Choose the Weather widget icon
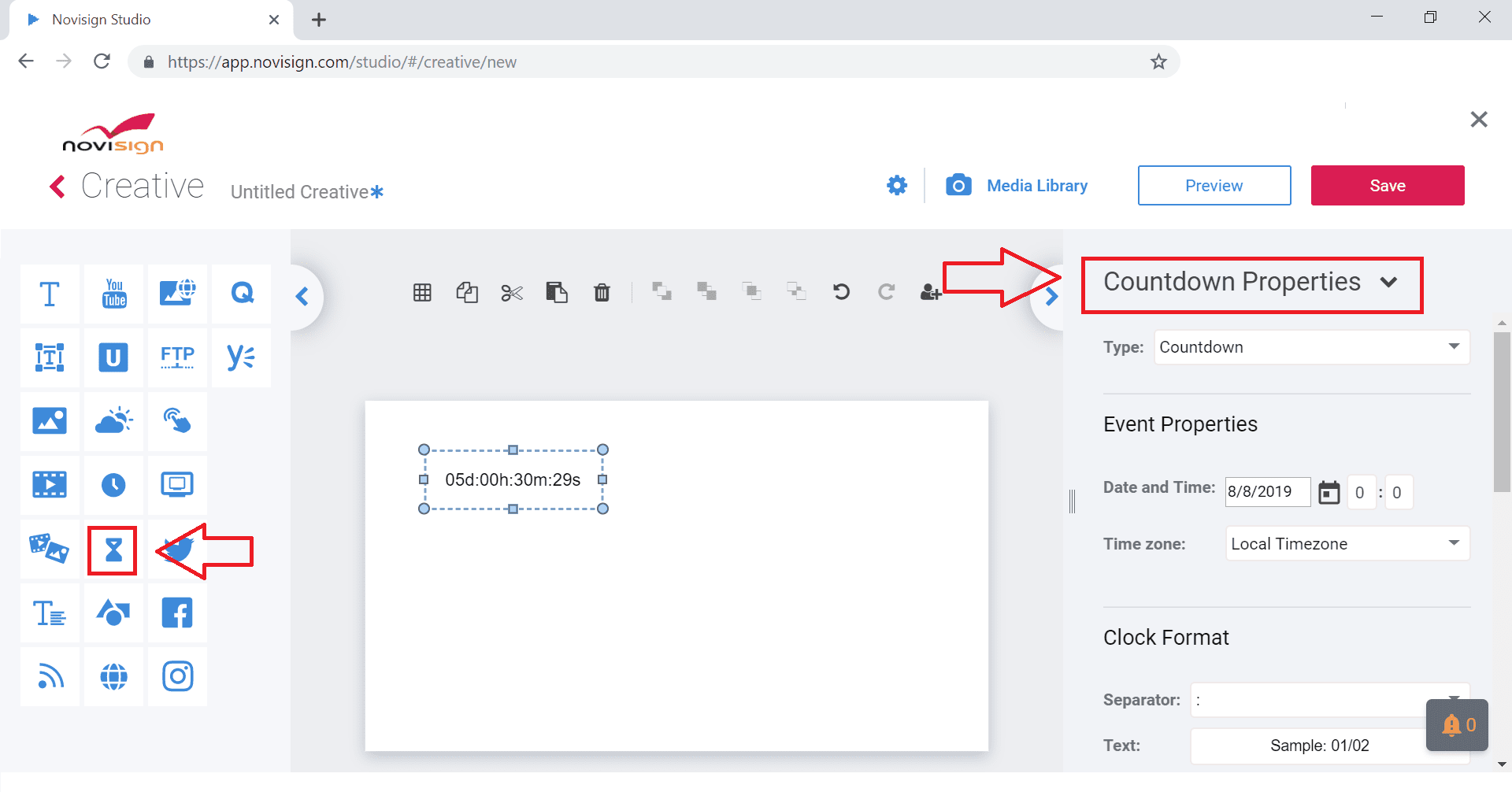Viewport: 1512px width, 792px height. (x=114, y=421)
